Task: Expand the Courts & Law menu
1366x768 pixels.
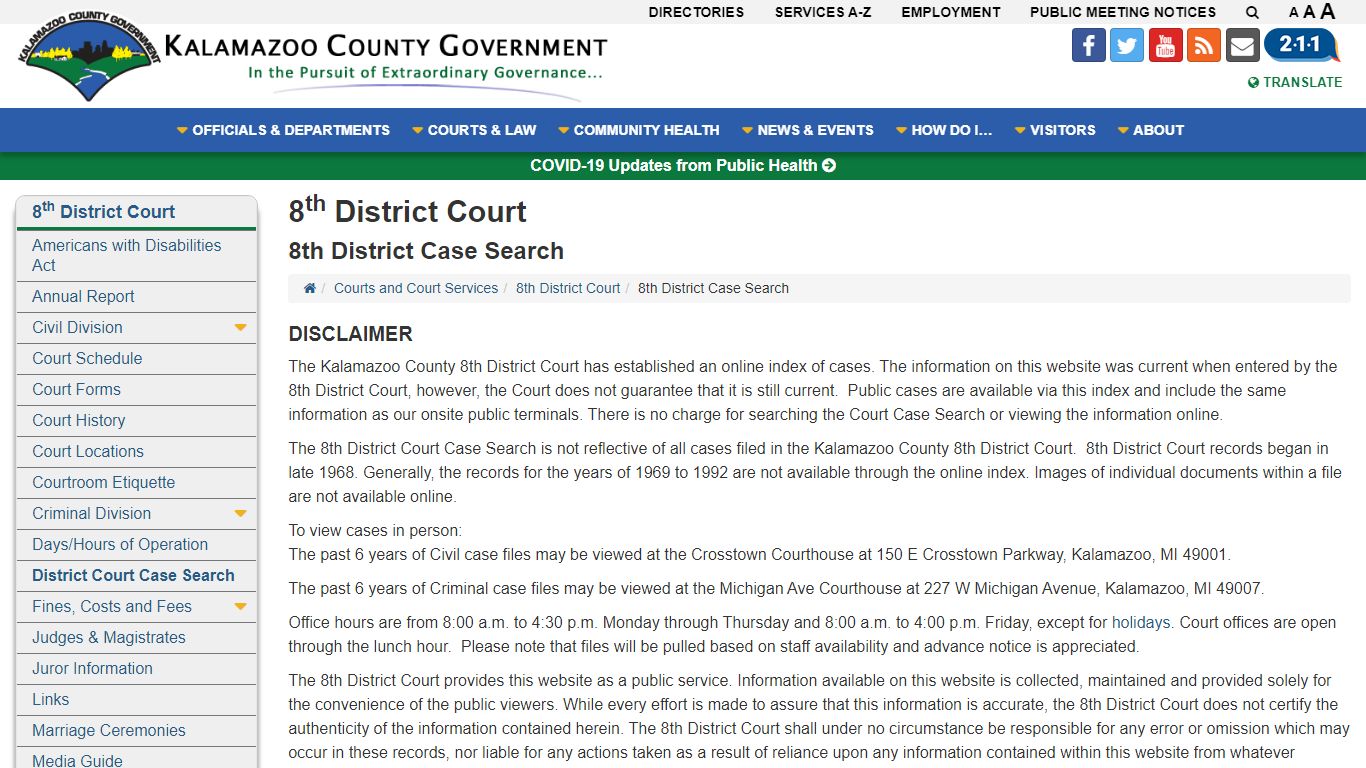Action: (474, 130)
